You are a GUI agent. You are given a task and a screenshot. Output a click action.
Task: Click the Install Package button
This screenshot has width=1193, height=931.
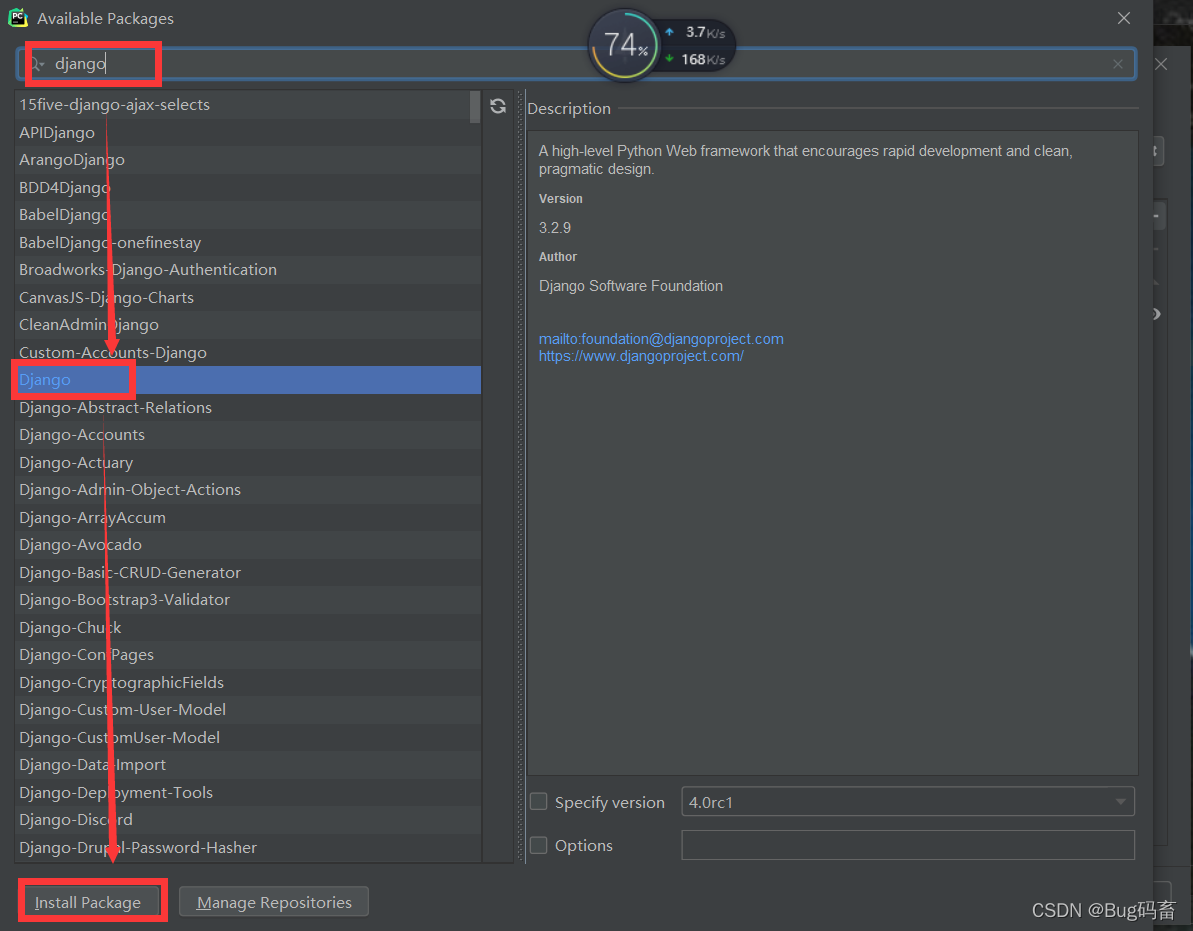pyautogui.click(x=88, y=902)
